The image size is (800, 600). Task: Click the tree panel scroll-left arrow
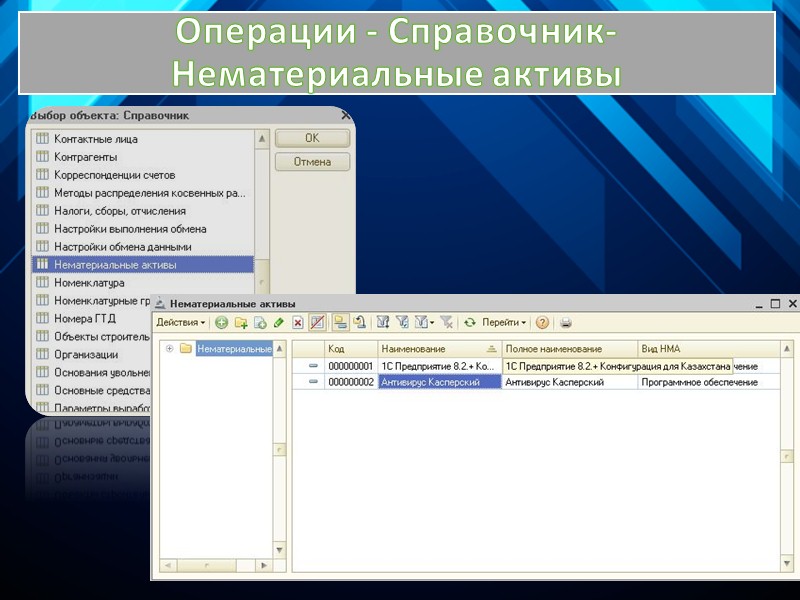pyautogui.click(x=168, y=565)
